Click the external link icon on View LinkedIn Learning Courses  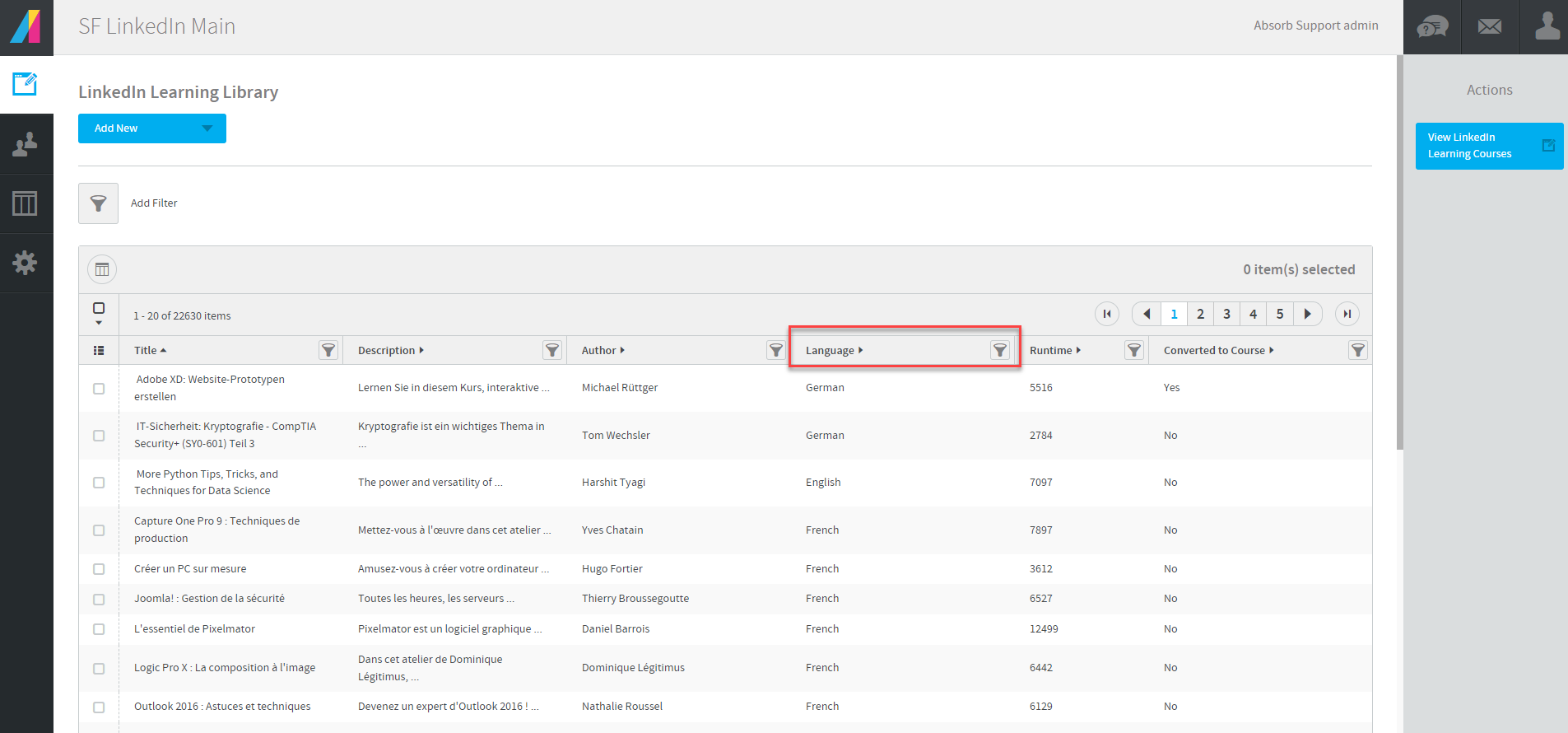pyautogui.click(x=1548, y=146)
